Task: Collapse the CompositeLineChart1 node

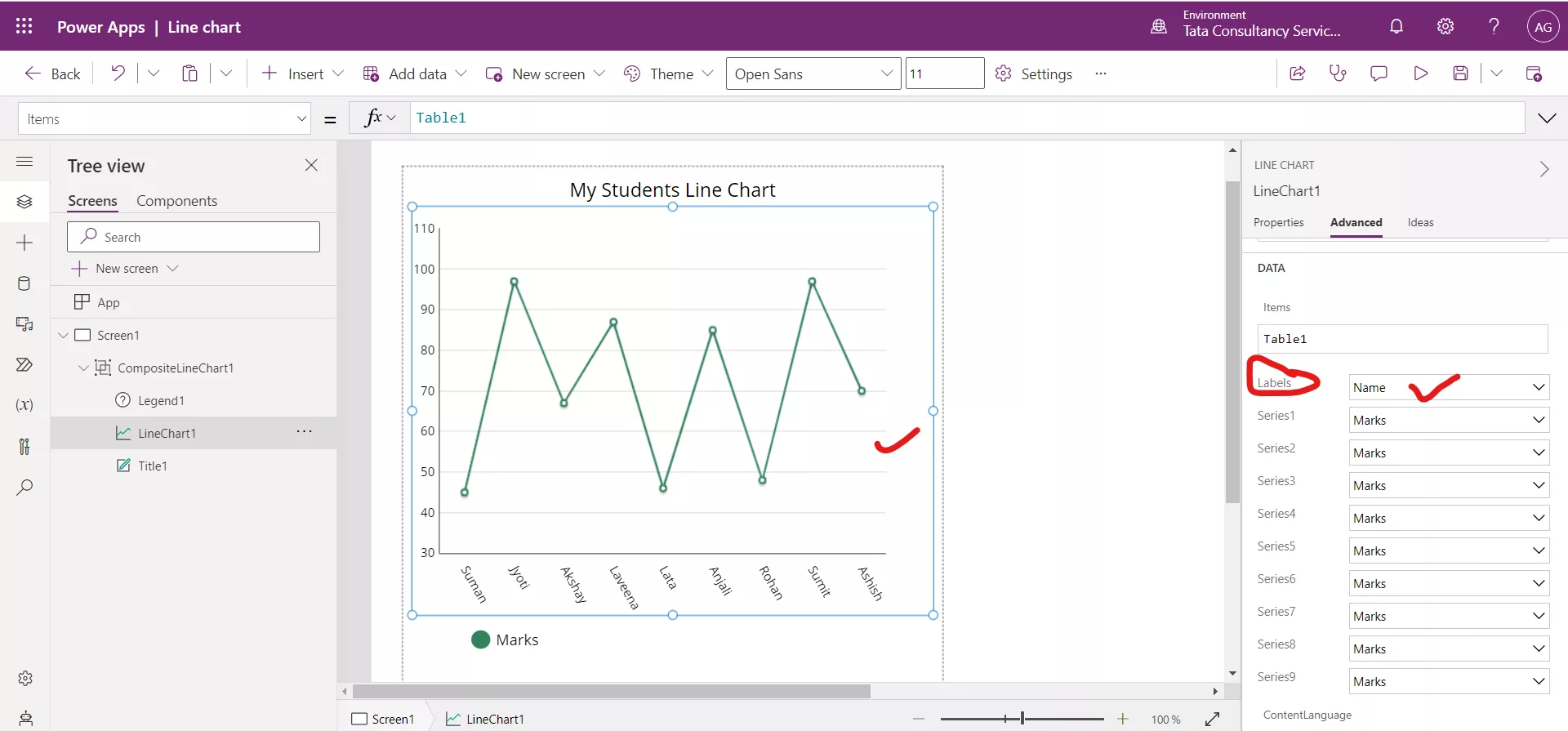Action: pyautogui.click(x=83, y=368)
